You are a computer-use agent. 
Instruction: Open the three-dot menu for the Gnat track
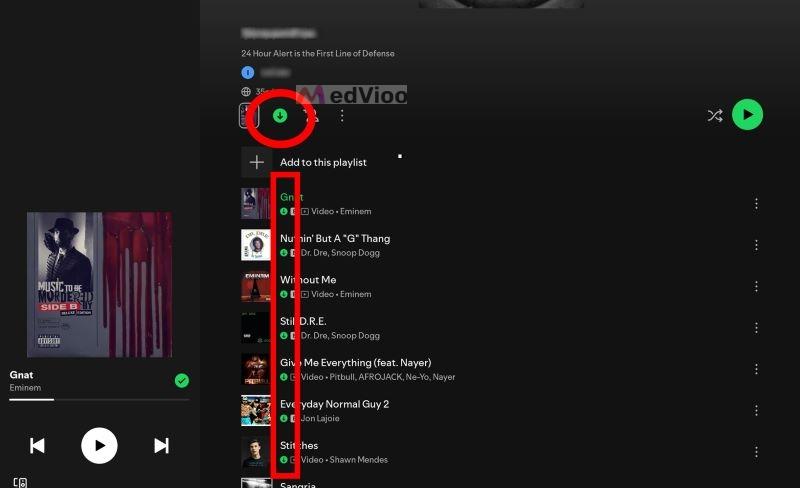click(756, 204)
